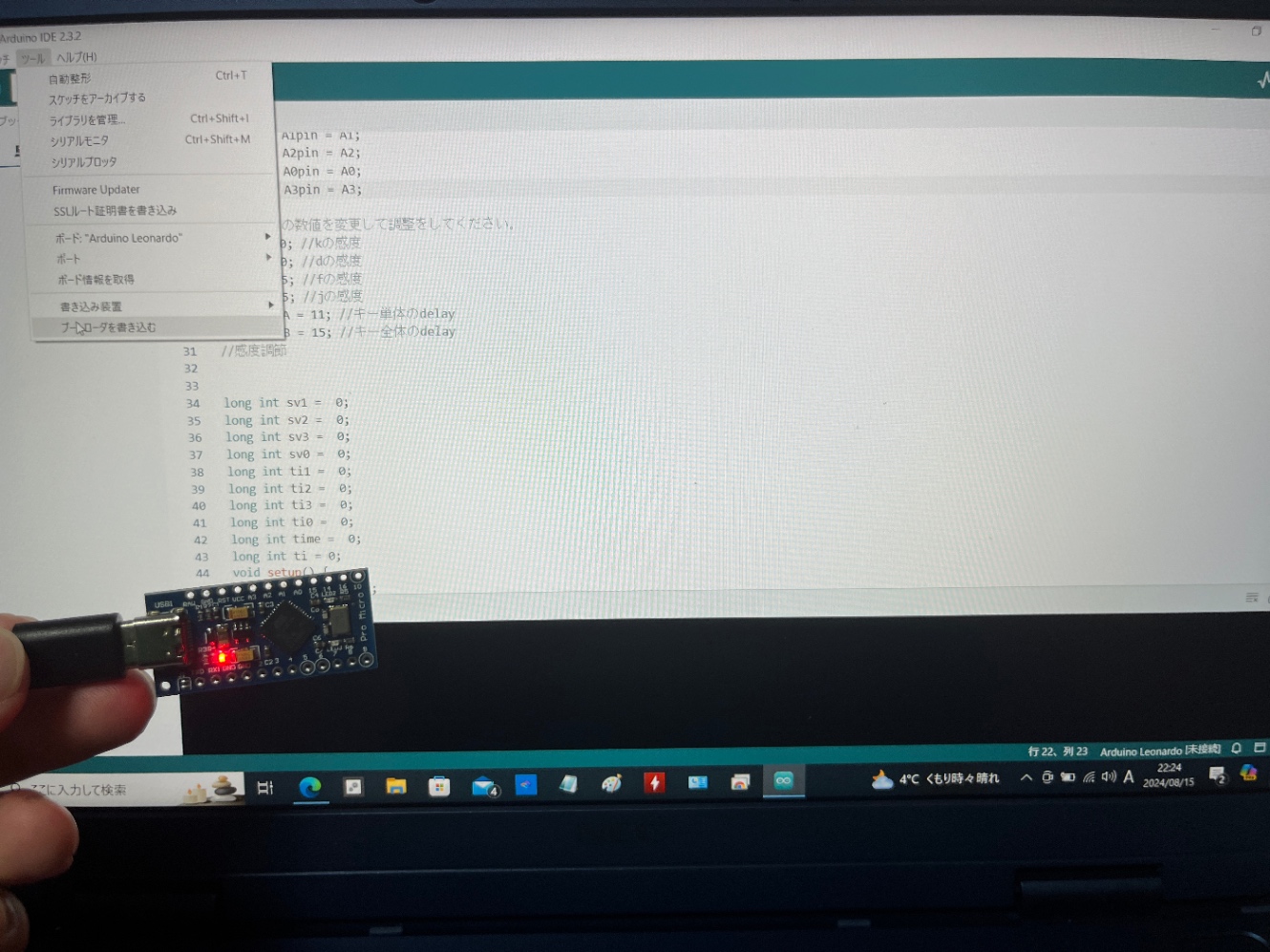The image size is (1270, 952).
Task: Toggle IME input mode A indicator
Action: click(1129, 776)
